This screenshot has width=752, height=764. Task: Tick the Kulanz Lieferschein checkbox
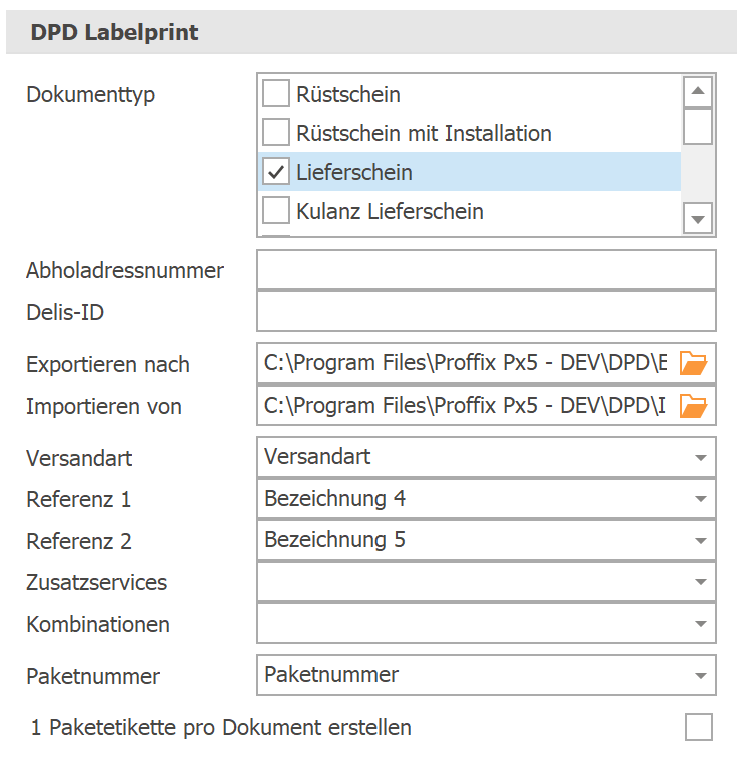tap(276, 210)
